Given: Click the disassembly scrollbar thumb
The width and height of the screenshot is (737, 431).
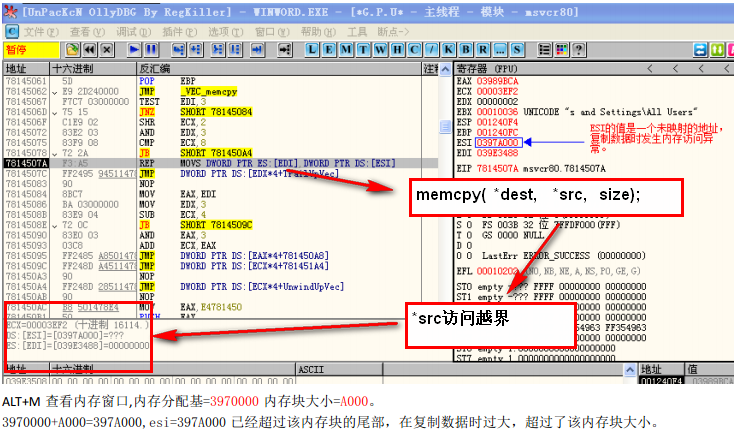Looking at the screenshot, I should [x=445, y=127].
